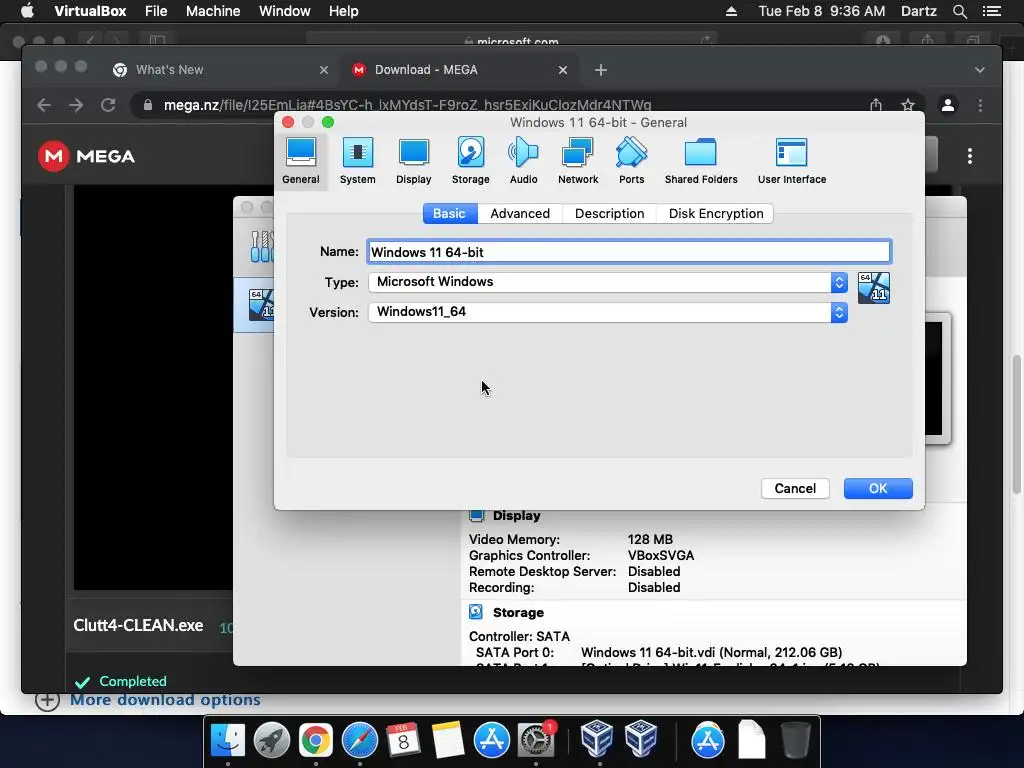Screen dimensions: 1024x768
Task: Open System Preferences from the dock
Action: pos(536,741)
